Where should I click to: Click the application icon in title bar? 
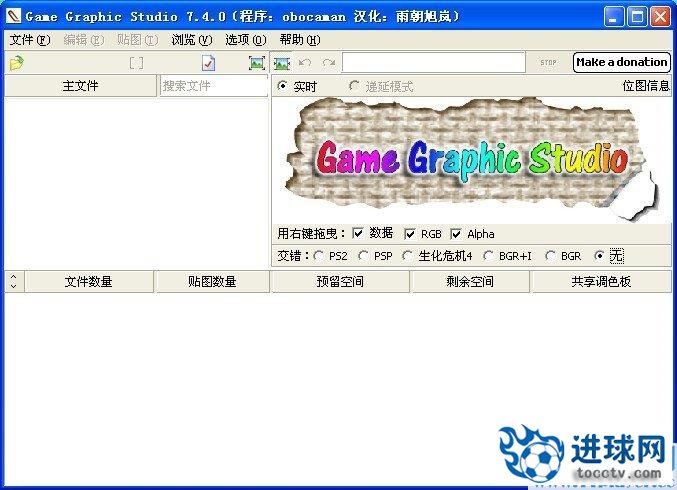[13, 16]
